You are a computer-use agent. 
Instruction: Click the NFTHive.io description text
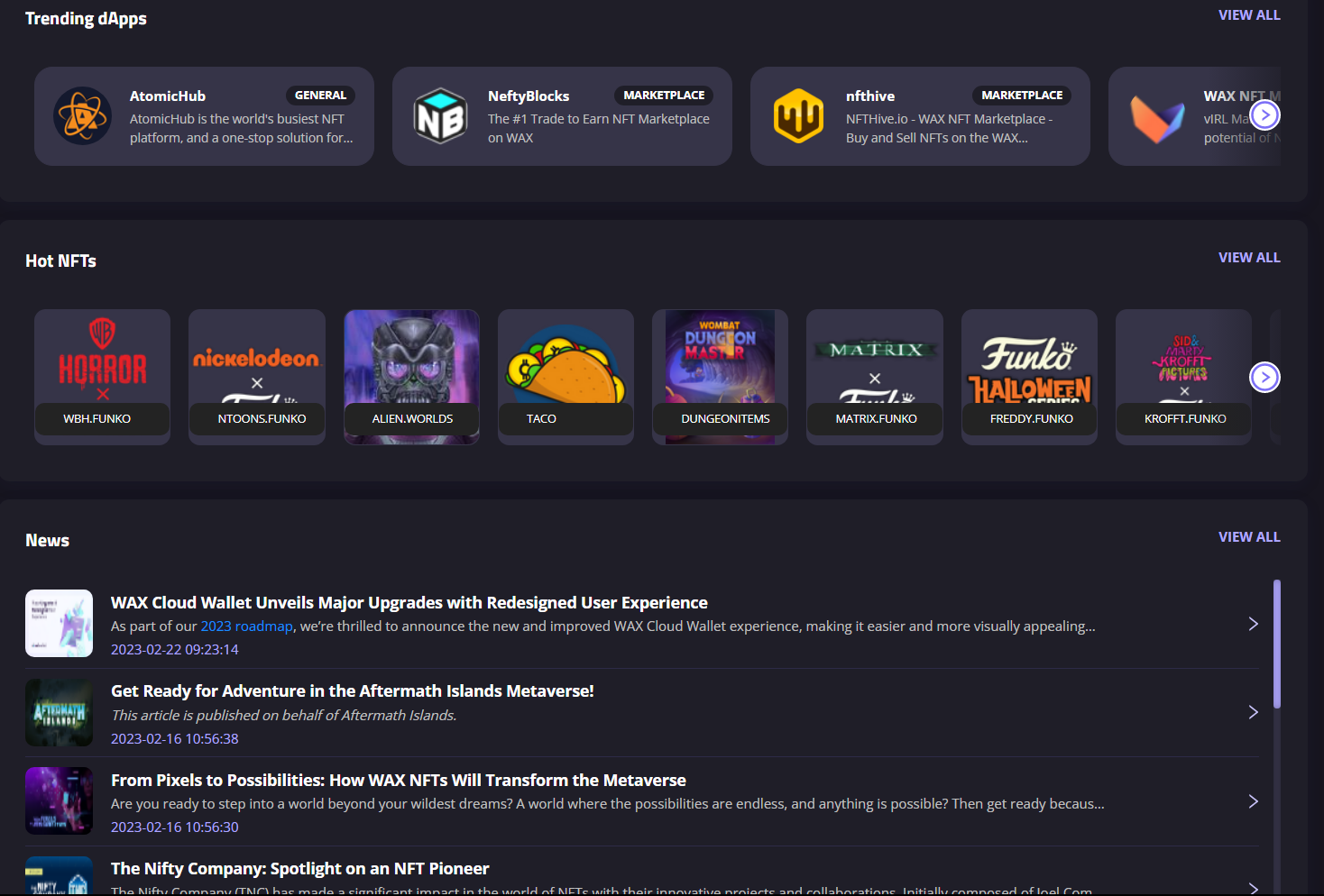pyautogui.click(x=949, y=129)
